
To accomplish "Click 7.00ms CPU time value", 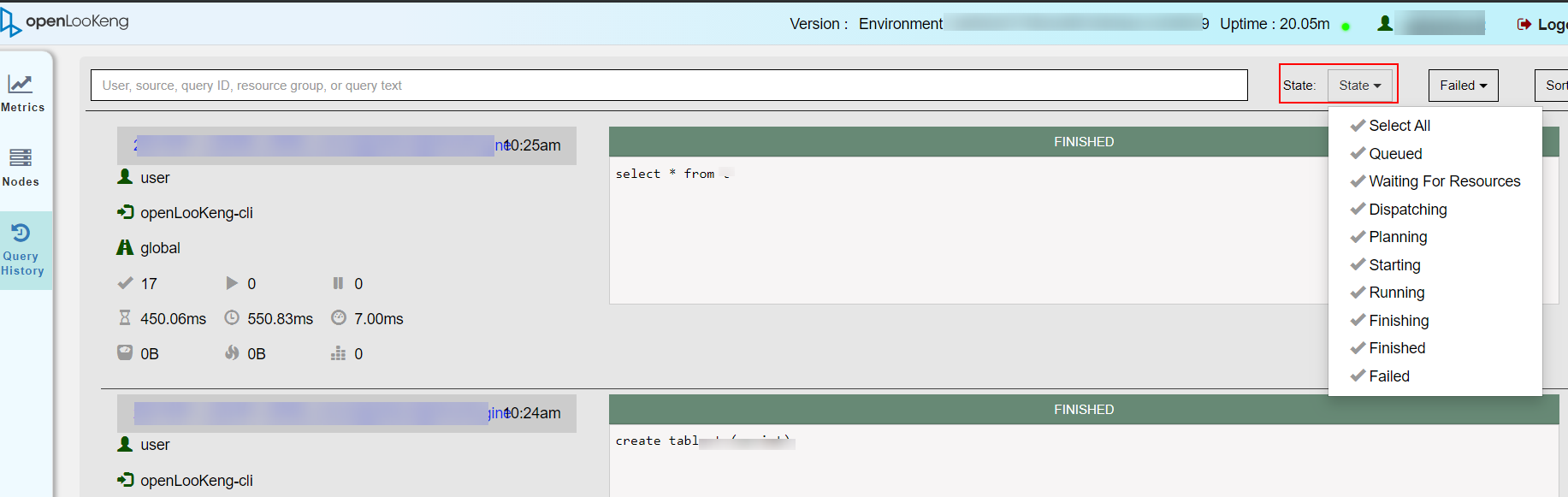I will (x=379, y=319).
